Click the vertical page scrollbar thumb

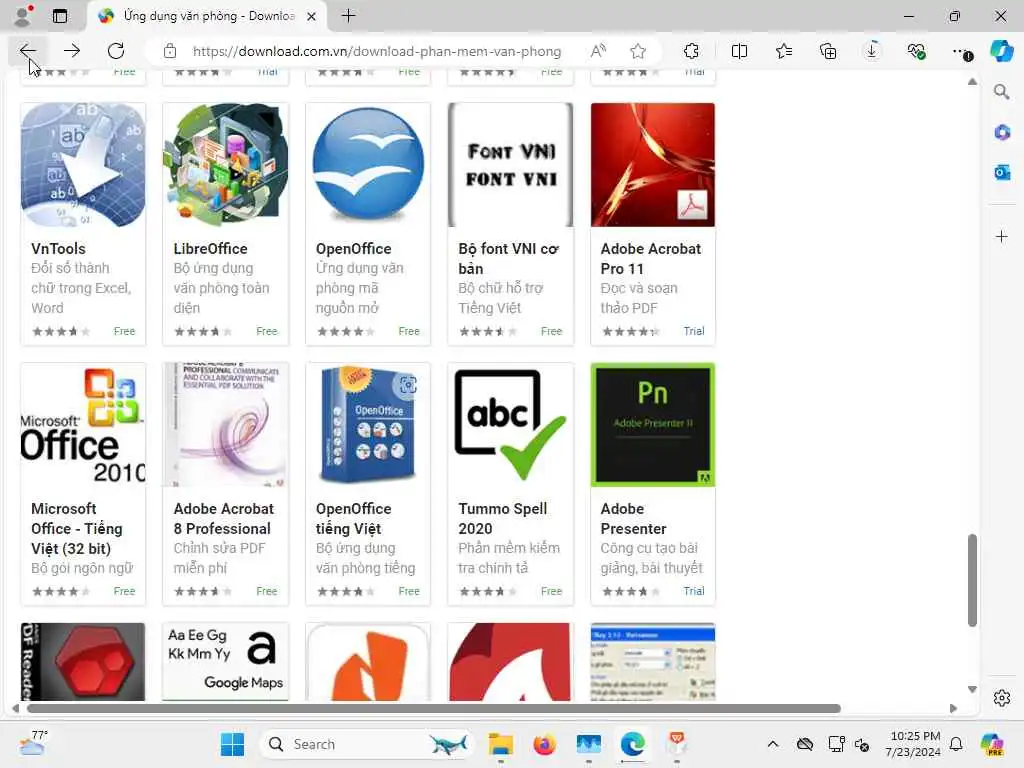pyautogui.click(x=972, y=580)
